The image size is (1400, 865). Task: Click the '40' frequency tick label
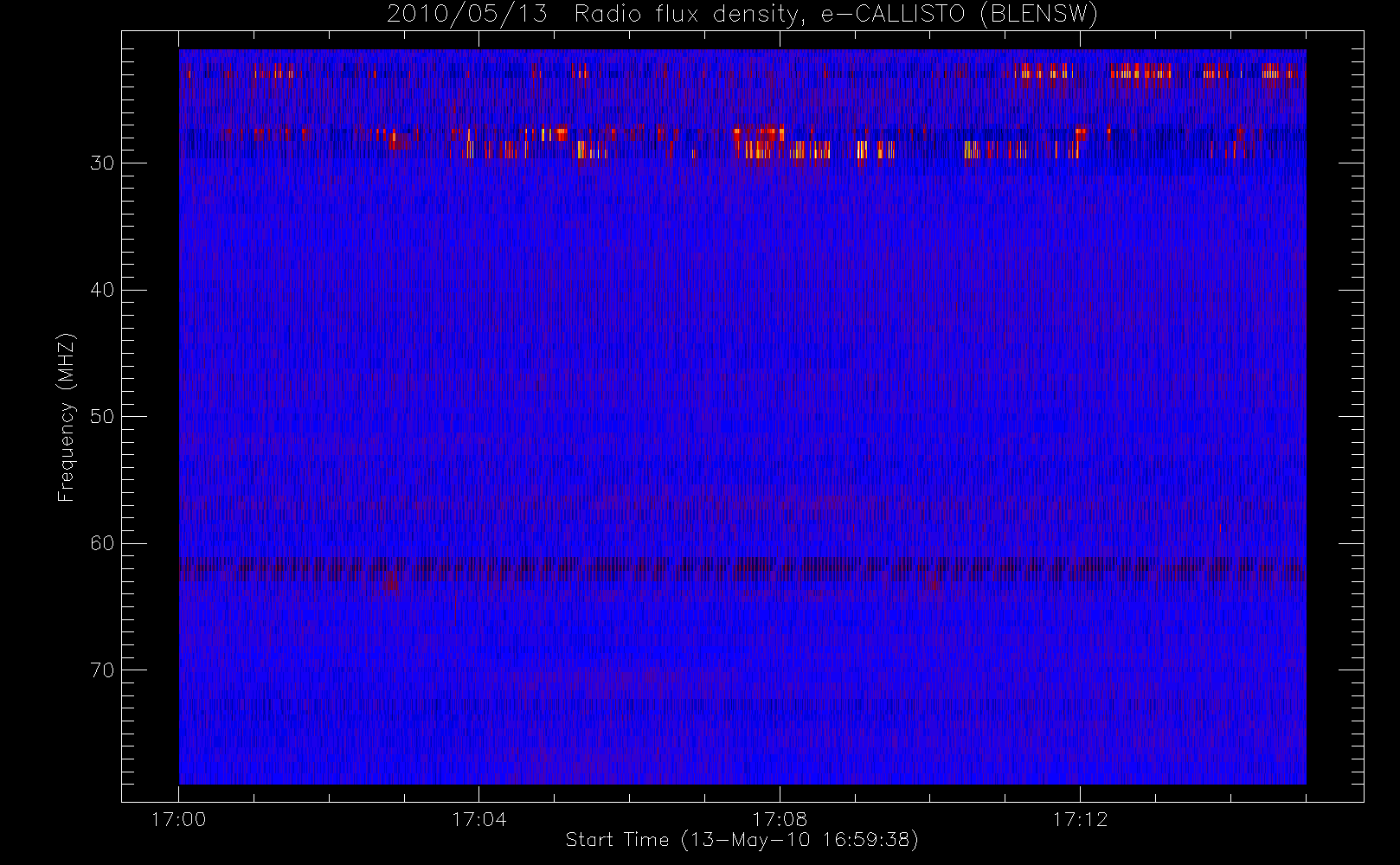102,290
